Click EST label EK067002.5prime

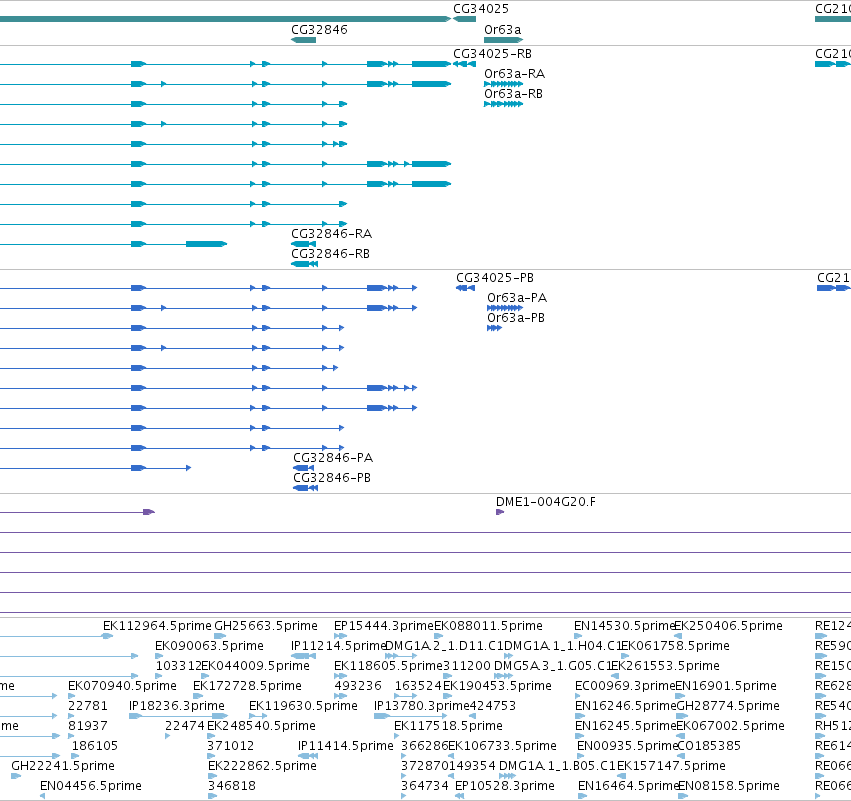click(x=730, y=726)
